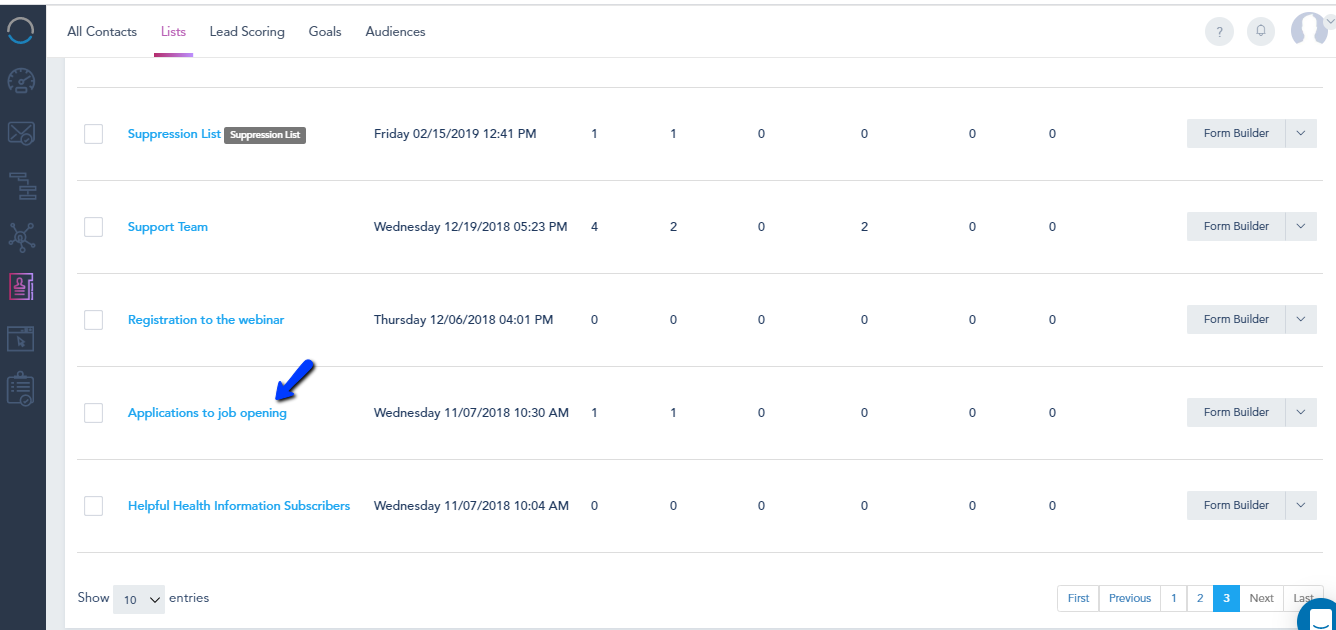Check the Registration to the webinar checkbox
Screen dimensions: 1336x630
94,320
